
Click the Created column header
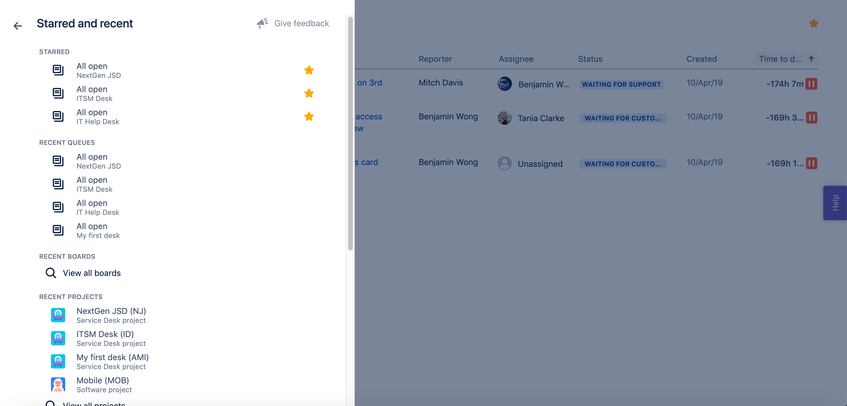(x=701, y=59)
